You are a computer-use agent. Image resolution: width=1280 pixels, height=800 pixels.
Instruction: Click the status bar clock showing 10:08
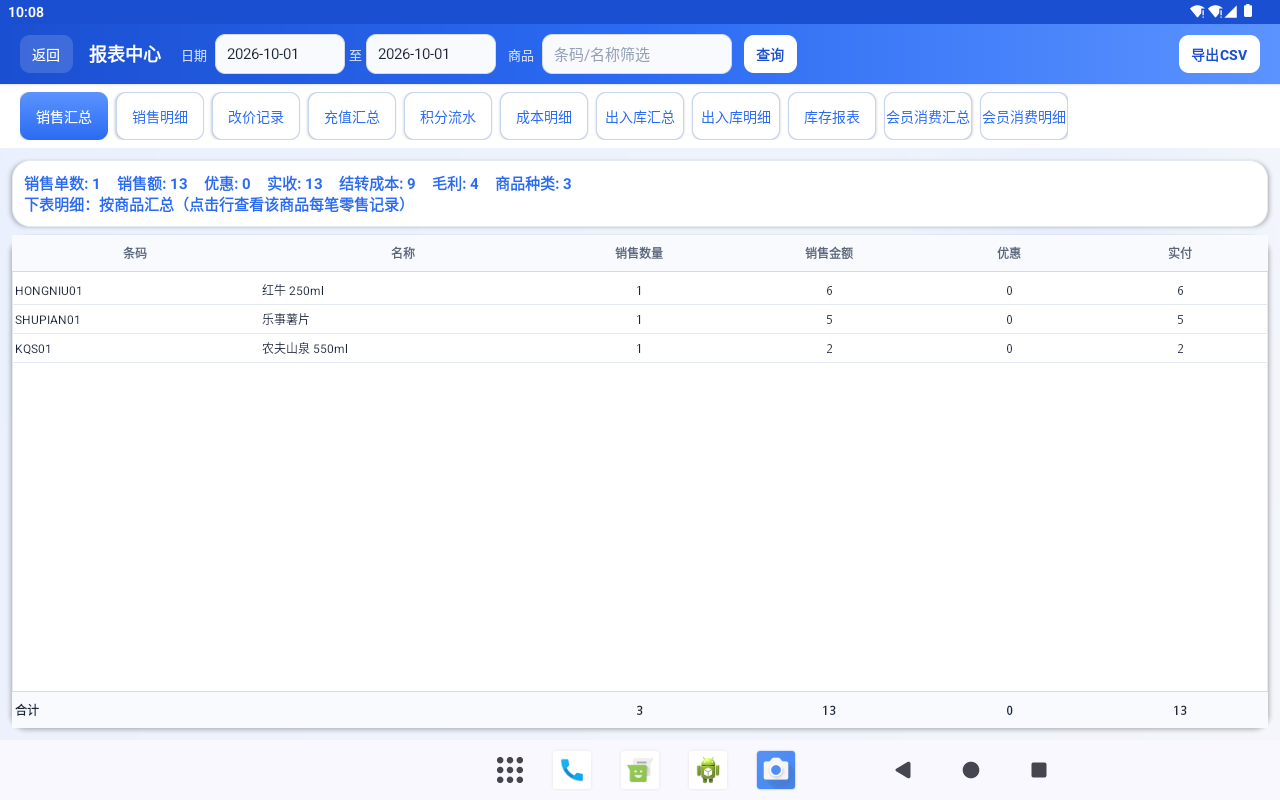coord(26,12)
